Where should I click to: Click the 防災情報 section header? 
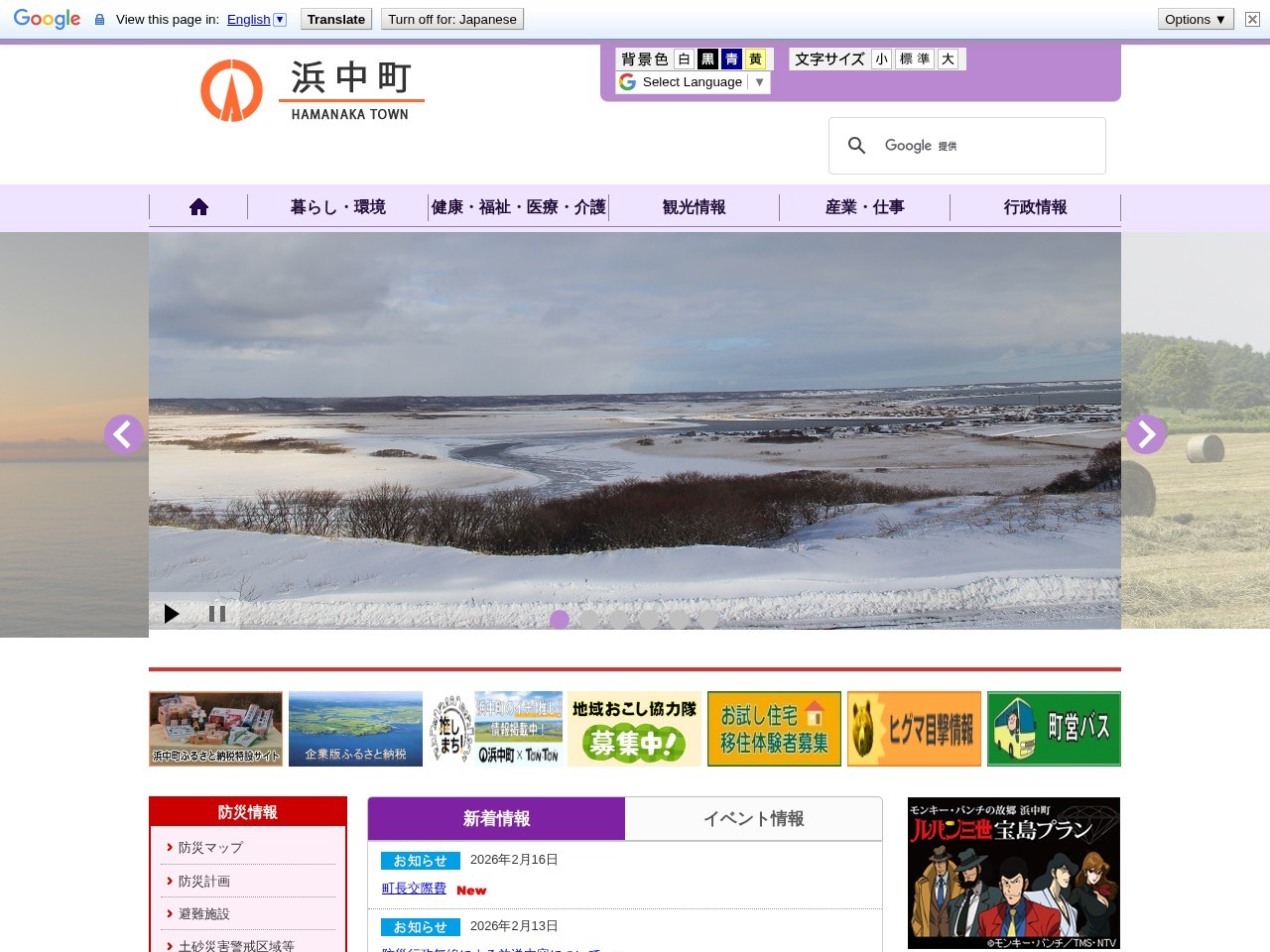[x=248, y=812]
